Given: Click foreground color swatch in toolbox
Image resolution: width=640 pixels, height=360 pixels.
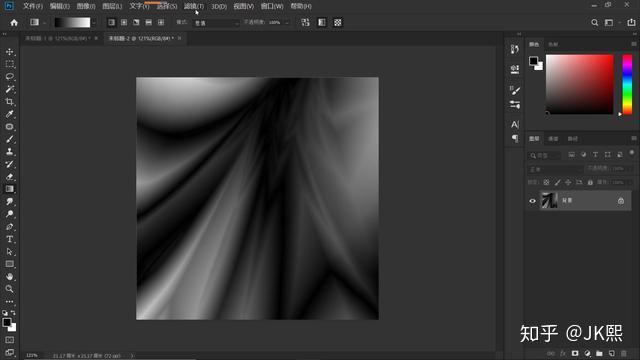Looking at the screenshot, I should pos(7,322).
